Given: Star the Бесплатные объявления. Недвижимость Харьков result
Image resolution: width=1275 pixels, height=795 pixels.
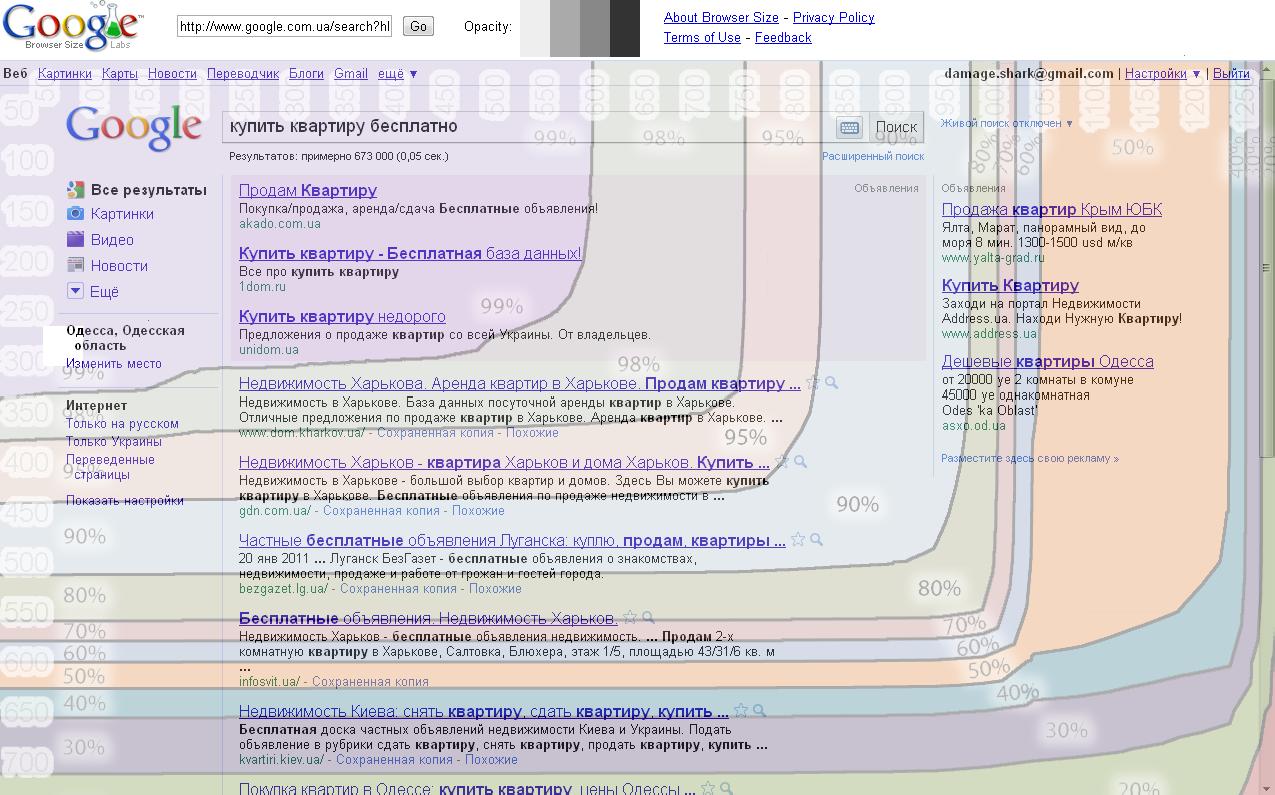Looking at the screenshot, I should click(x=630, y=618).
